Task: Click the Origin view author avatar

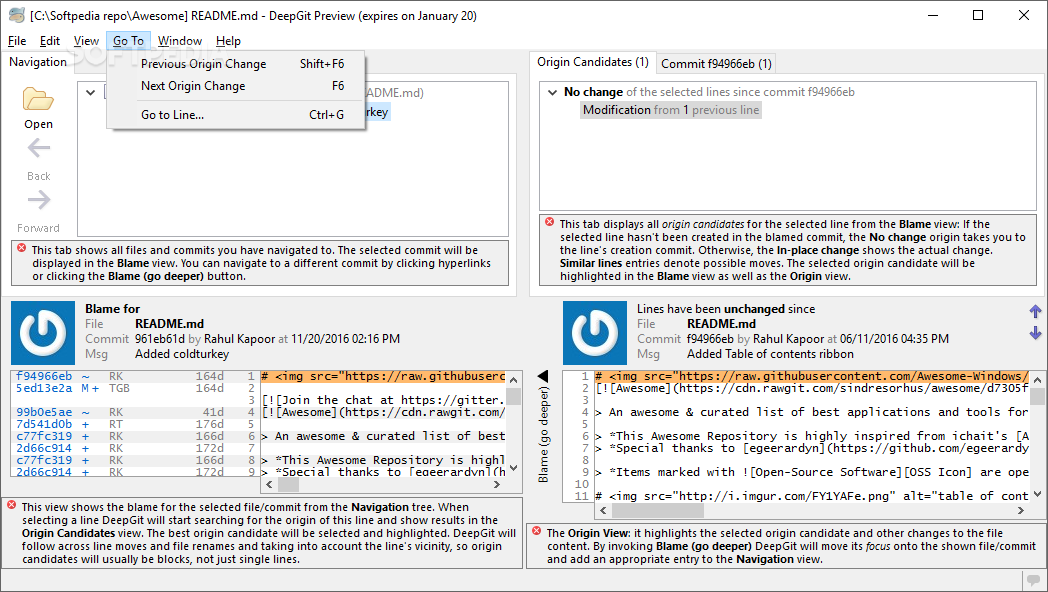Action: (x=595, y=333)
